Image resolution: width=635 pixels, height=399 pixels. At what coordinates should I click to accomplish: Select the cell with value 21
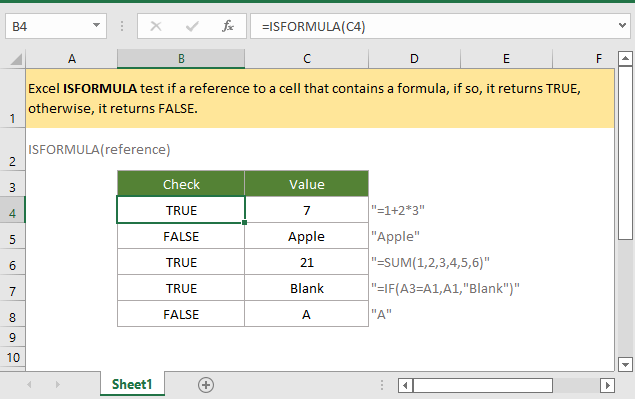pyautogui.click(x=307, y=262)
